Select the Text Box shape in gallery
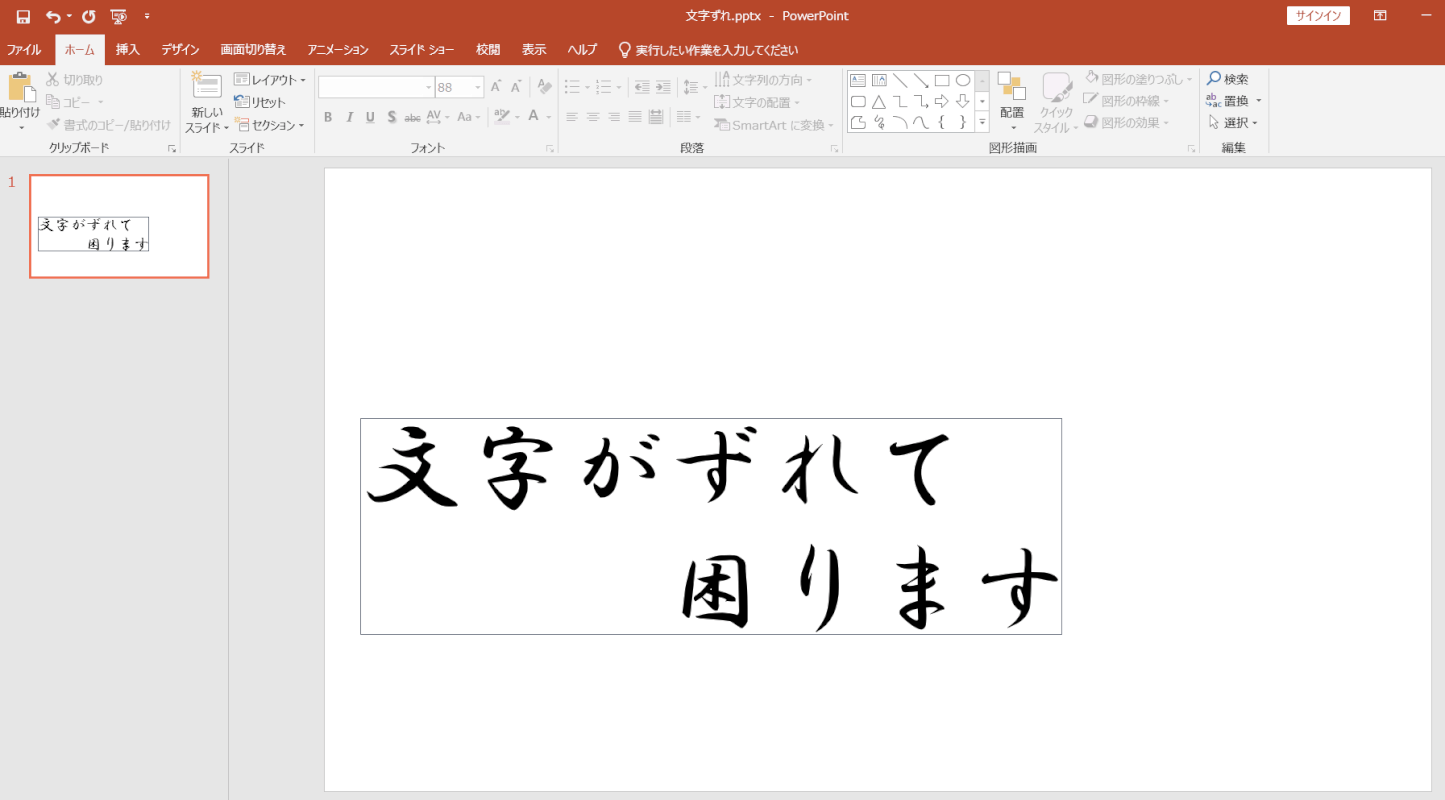The width and height of the screenshot is (1445, 800). pos(858,80)
